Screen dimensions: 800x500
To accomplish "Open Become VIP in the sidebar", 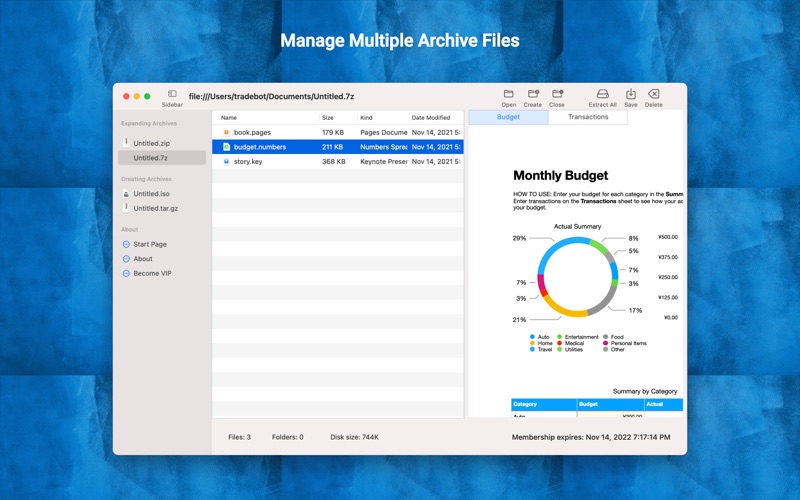I will (152, 273).
